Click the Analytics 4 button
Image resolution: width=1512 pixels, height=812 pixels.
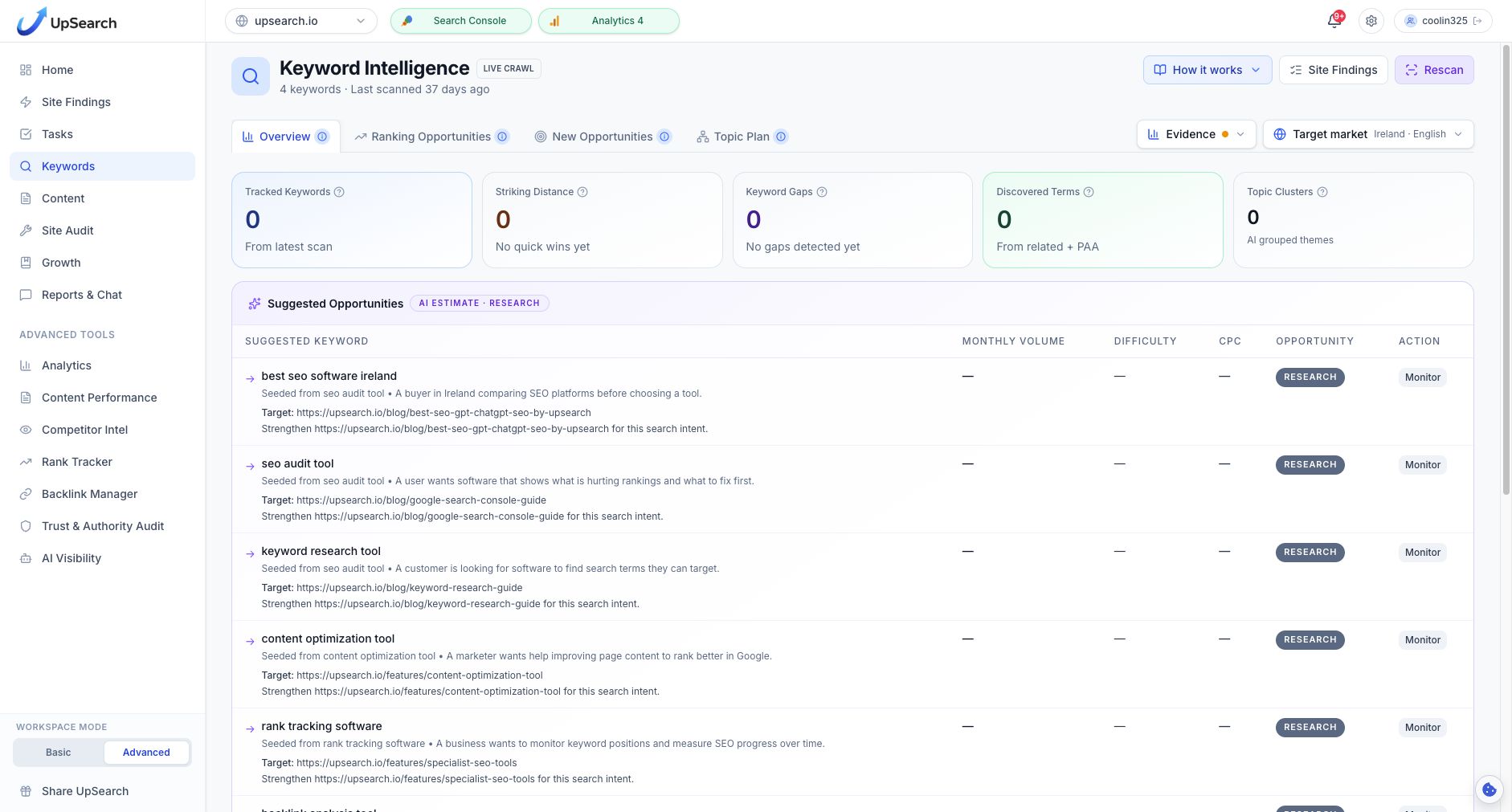coord(608,21)
